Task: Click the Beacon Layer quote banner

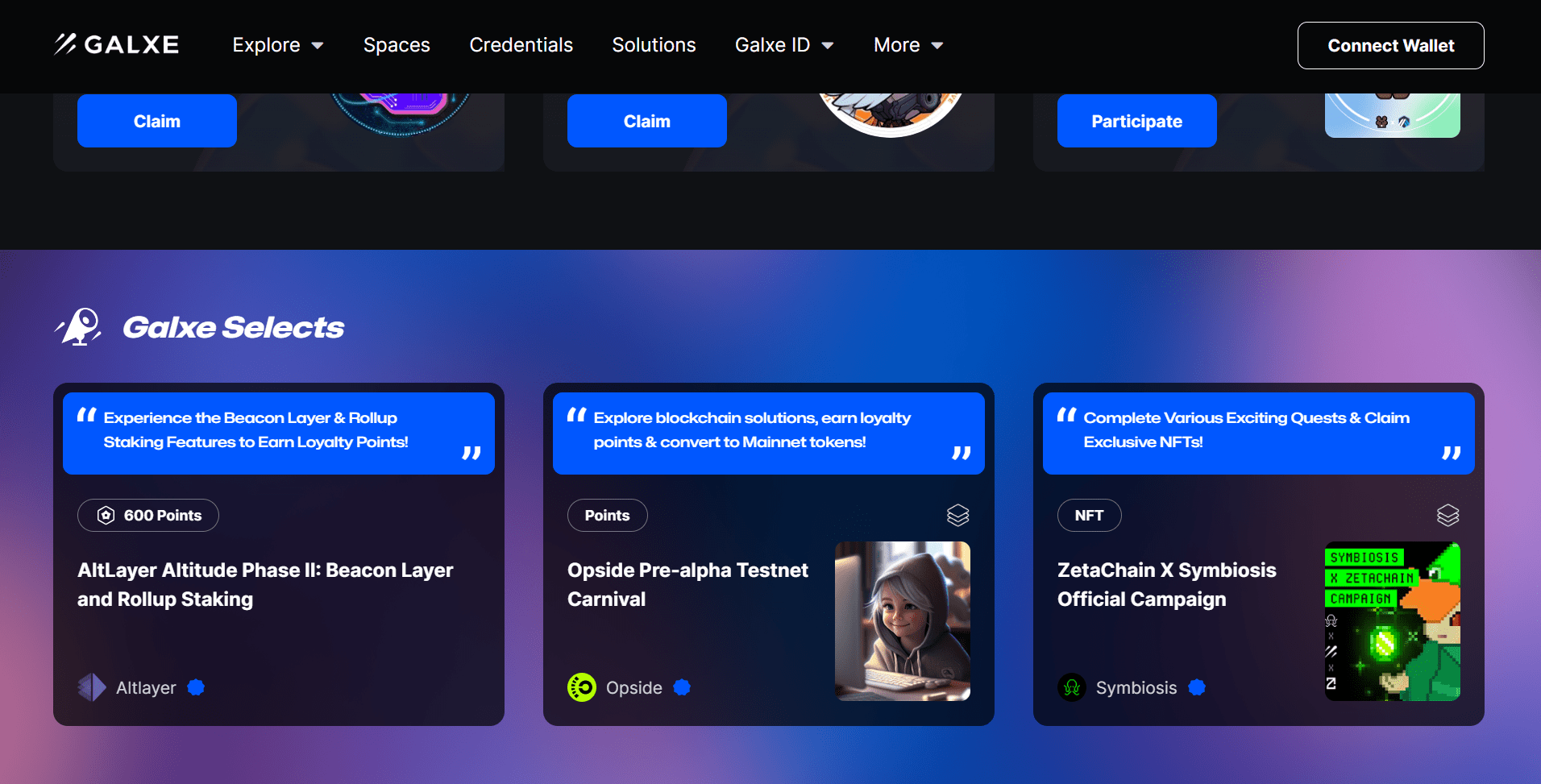Action: pyautogui.click(x=279, y=433)
